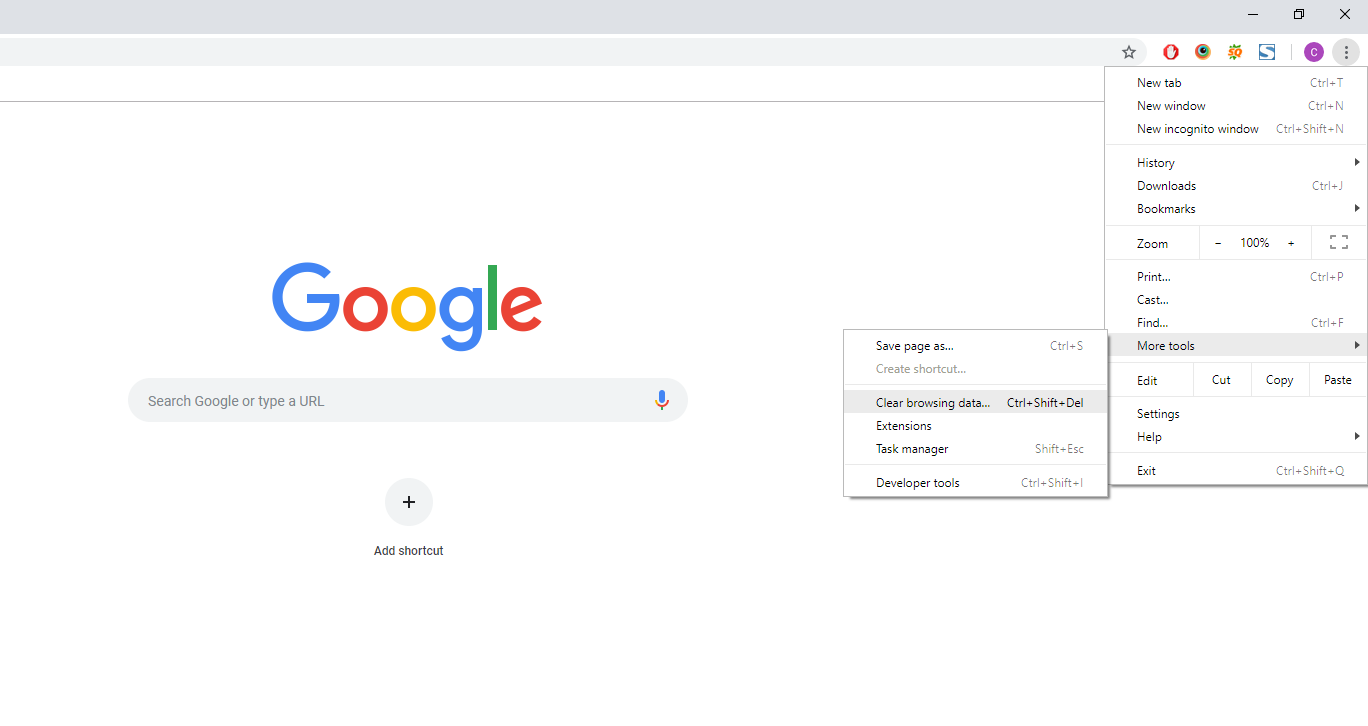Screen dimensions: 1368x726
Task: Click the Google logo
Action: click(x=407, y=306)
